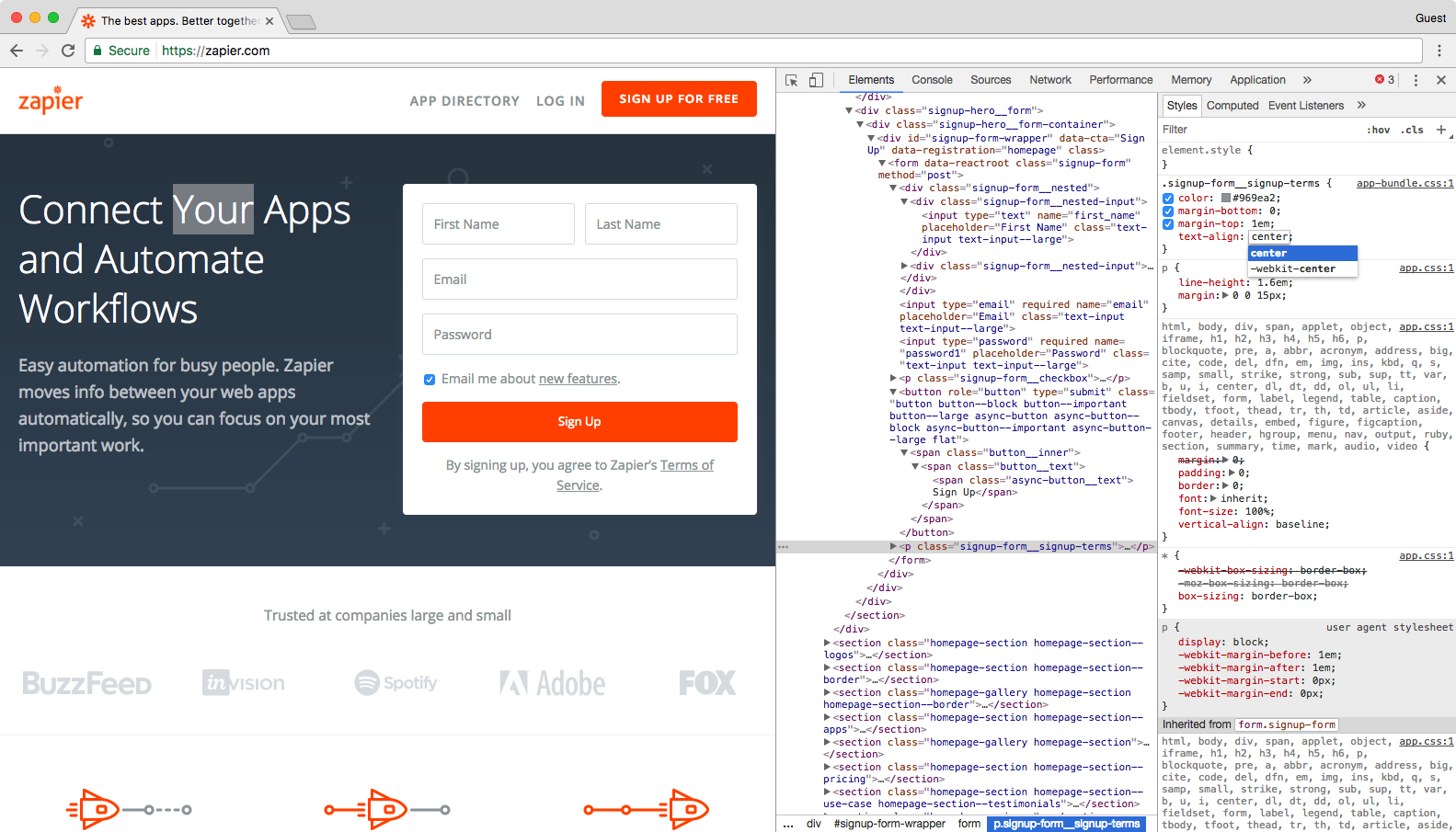Screen dimensions: 1456x832
Task: Switch to the Console tab
Action: pyautogui.click(x=932, y=80)
